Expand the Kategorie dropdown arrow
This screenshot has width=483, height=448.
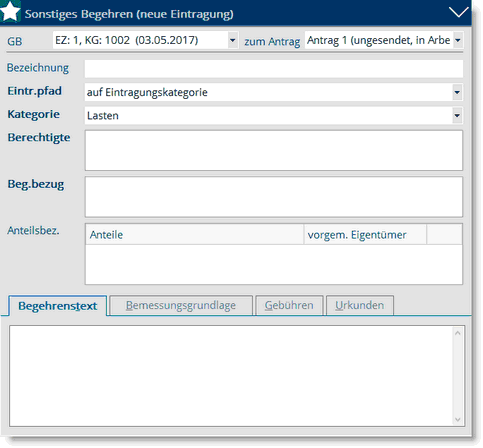point(457,115)
